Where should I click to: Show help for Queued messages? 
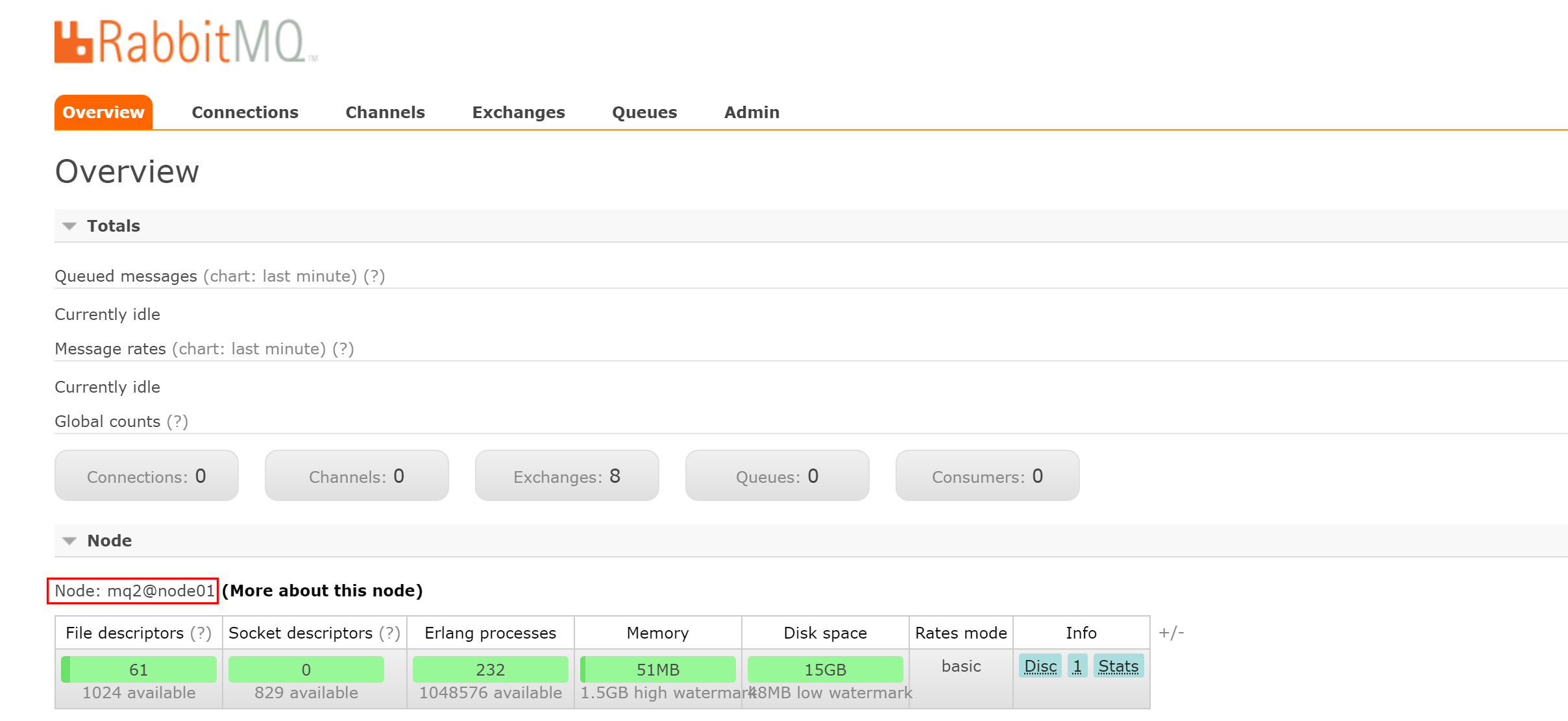pyautogui.click(x=374, y=276)
